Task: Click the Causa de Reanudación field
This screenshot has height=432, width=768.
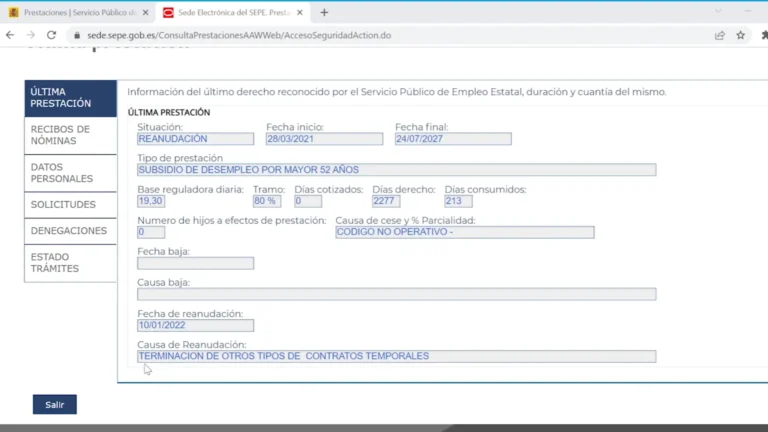Action: coord(397,356)
